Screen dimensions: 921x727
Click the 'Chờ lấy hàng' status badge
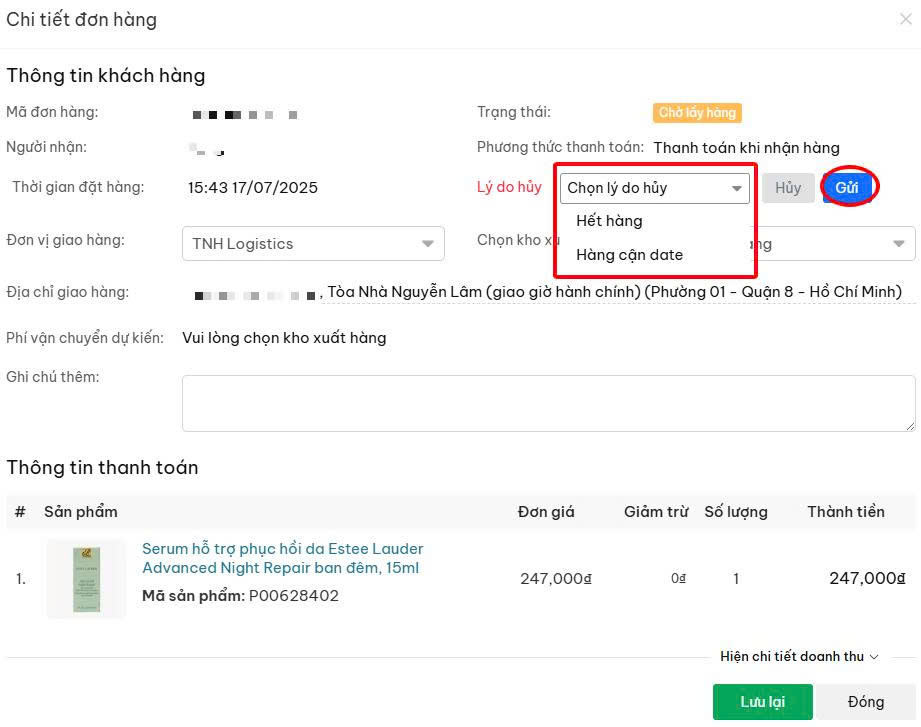coord(697,112)
